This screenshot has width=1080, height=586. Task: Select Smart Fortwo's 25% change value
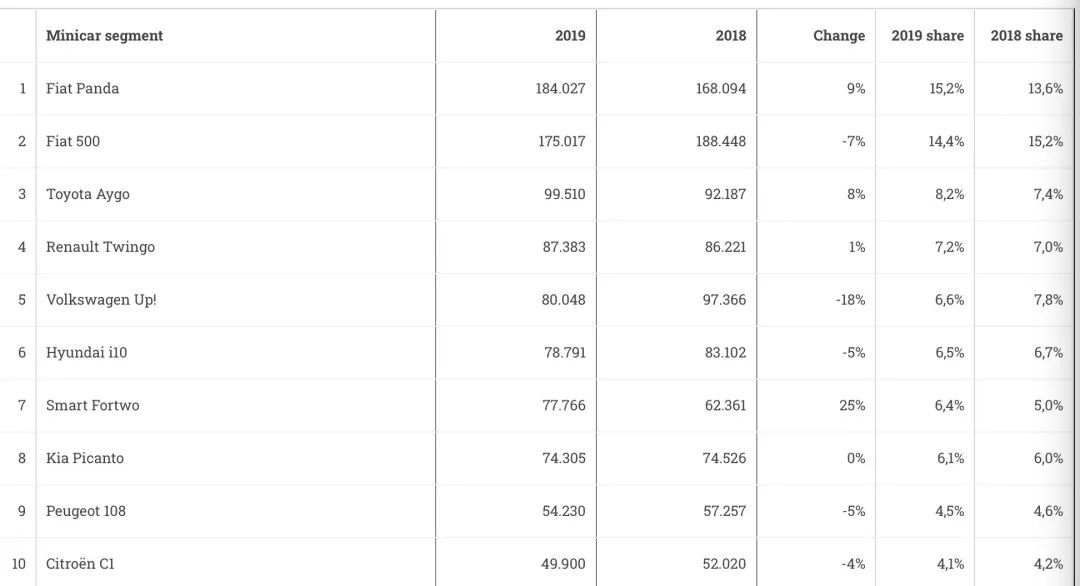point(855,406)
